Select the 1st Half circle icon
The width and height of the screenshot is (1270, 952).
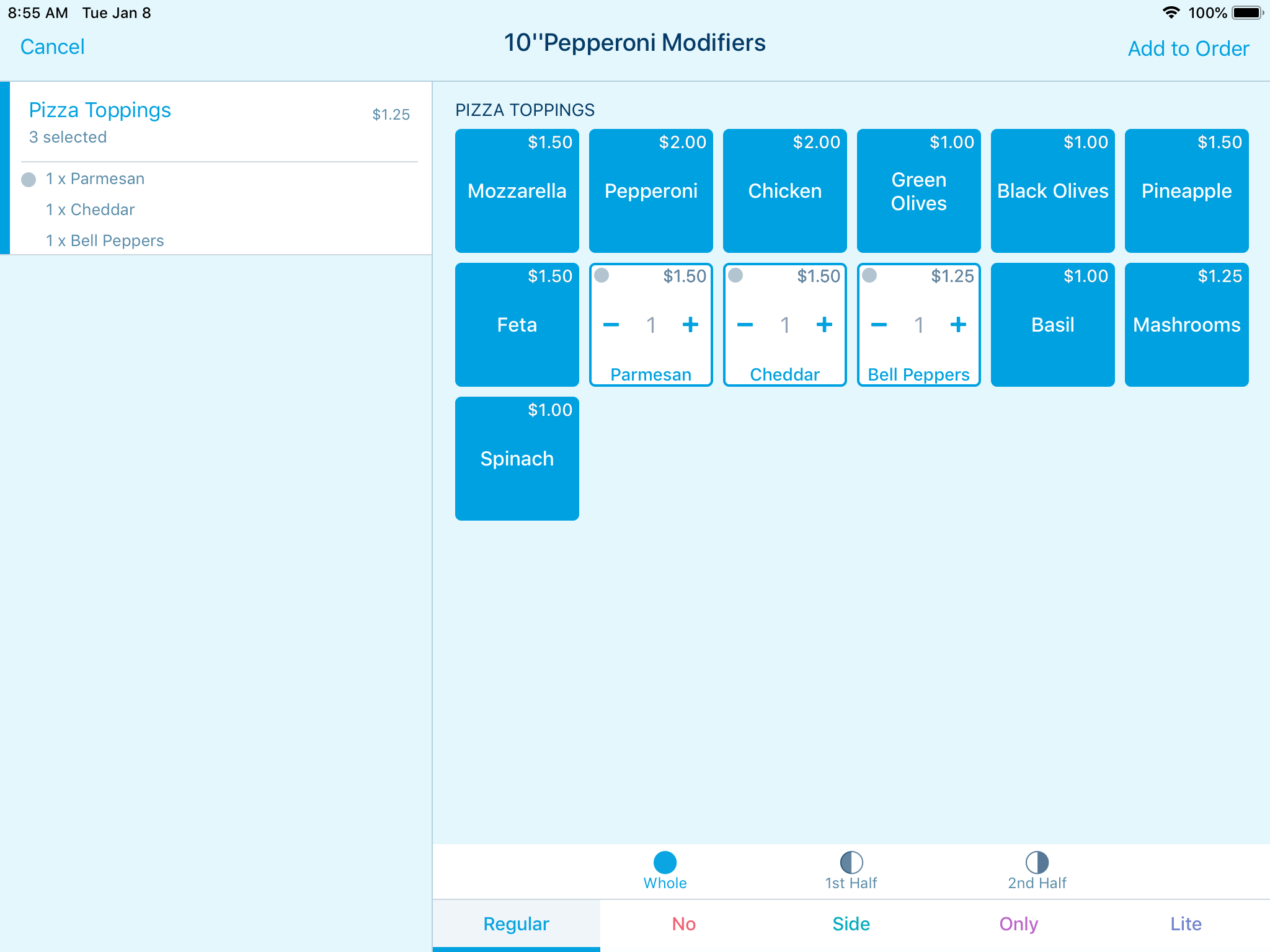[851, 862]
